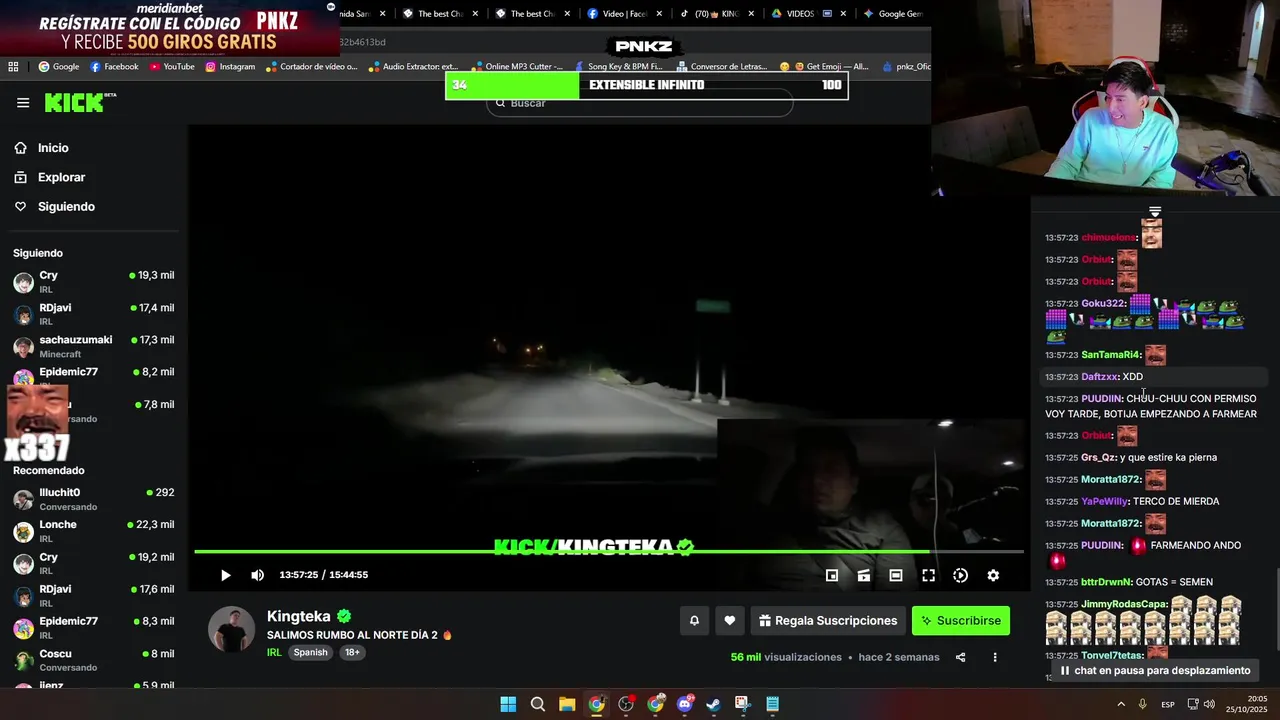Click PUUDIIN username in chat
The image size is (1280, 720).
tap(1102, 399)
